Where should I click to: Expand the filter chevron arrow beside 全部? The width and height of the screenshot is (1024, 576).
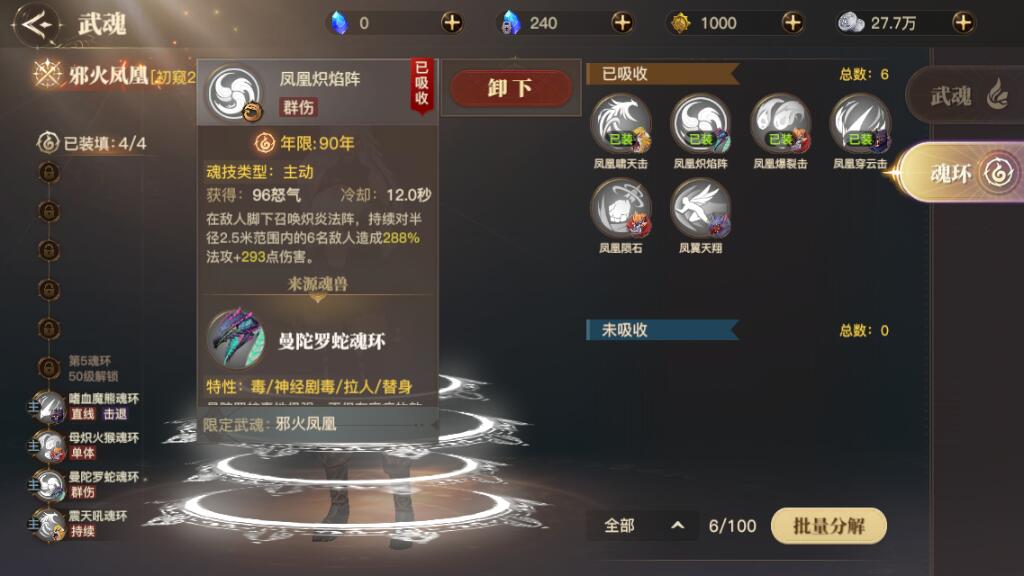[678, 526]
